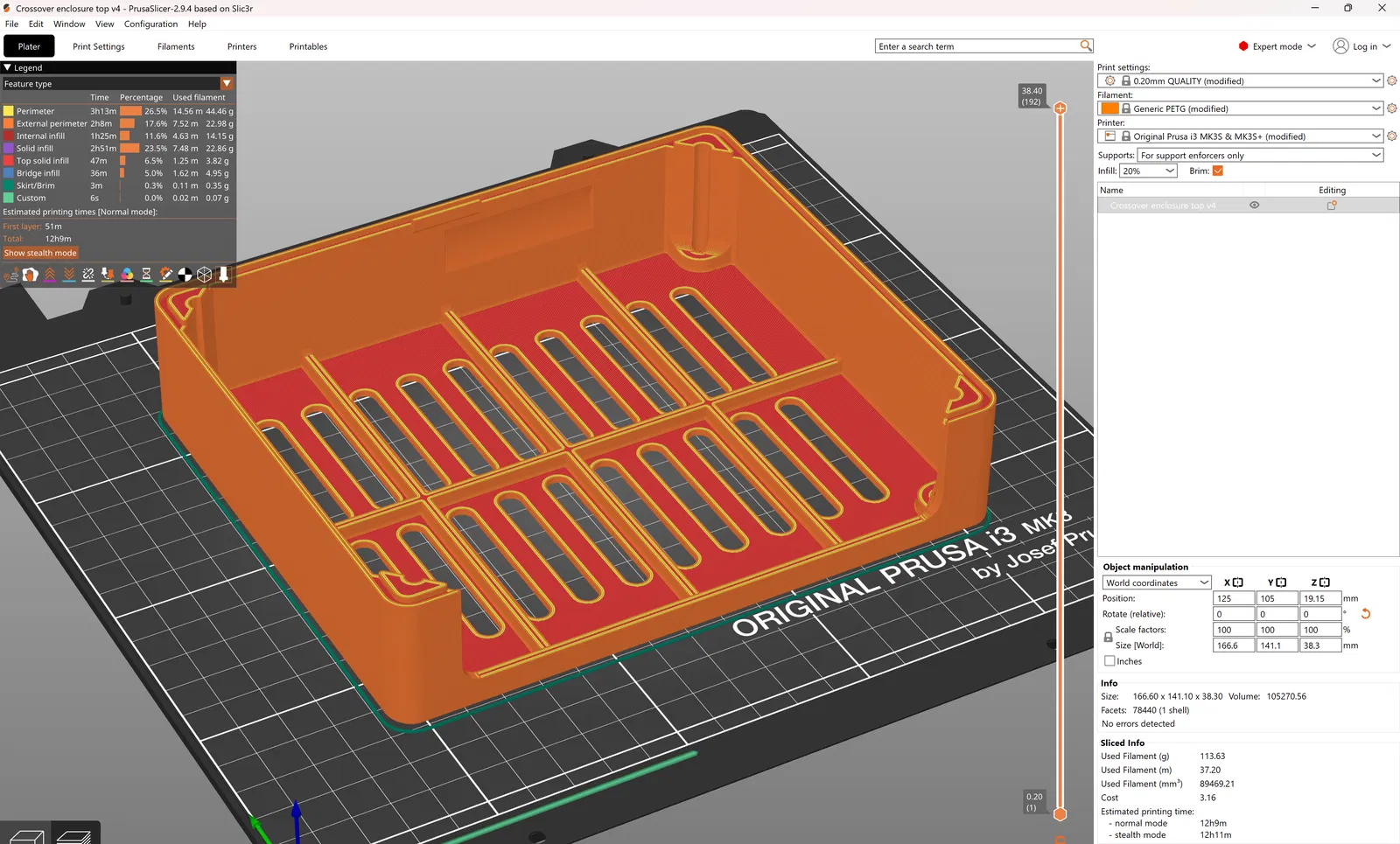Enable the Inches checkbox

tap(1109, 661)
